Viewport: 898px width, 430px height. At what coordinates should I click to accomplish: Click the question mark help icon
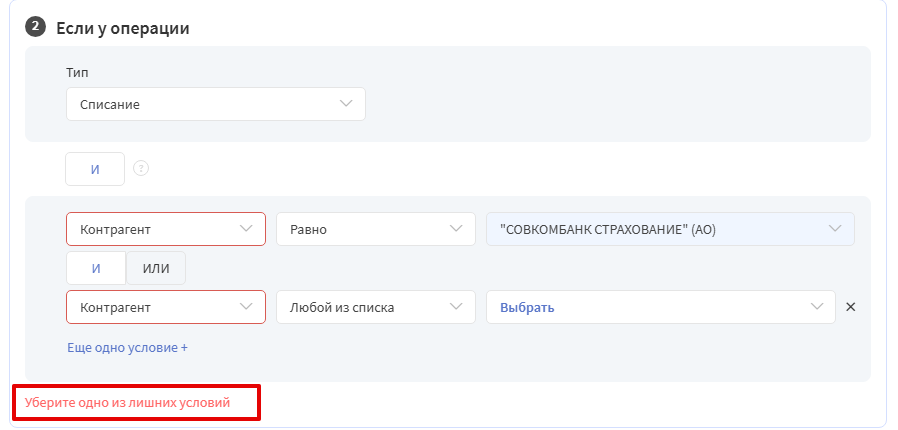point(141,169)
